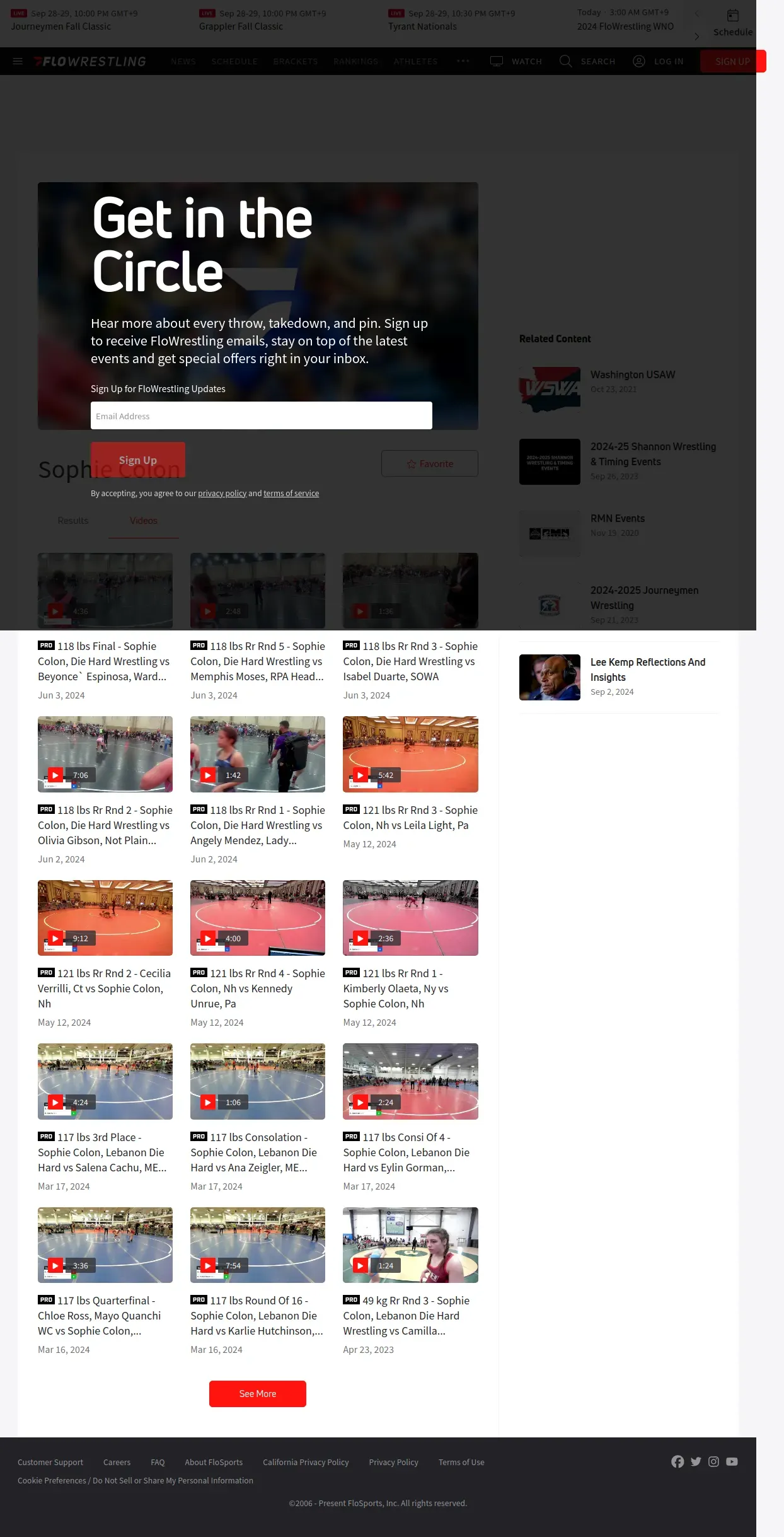Open the Brackets menu item
This screenshot has width=784, height=1537.
click(x=296, y=61)
